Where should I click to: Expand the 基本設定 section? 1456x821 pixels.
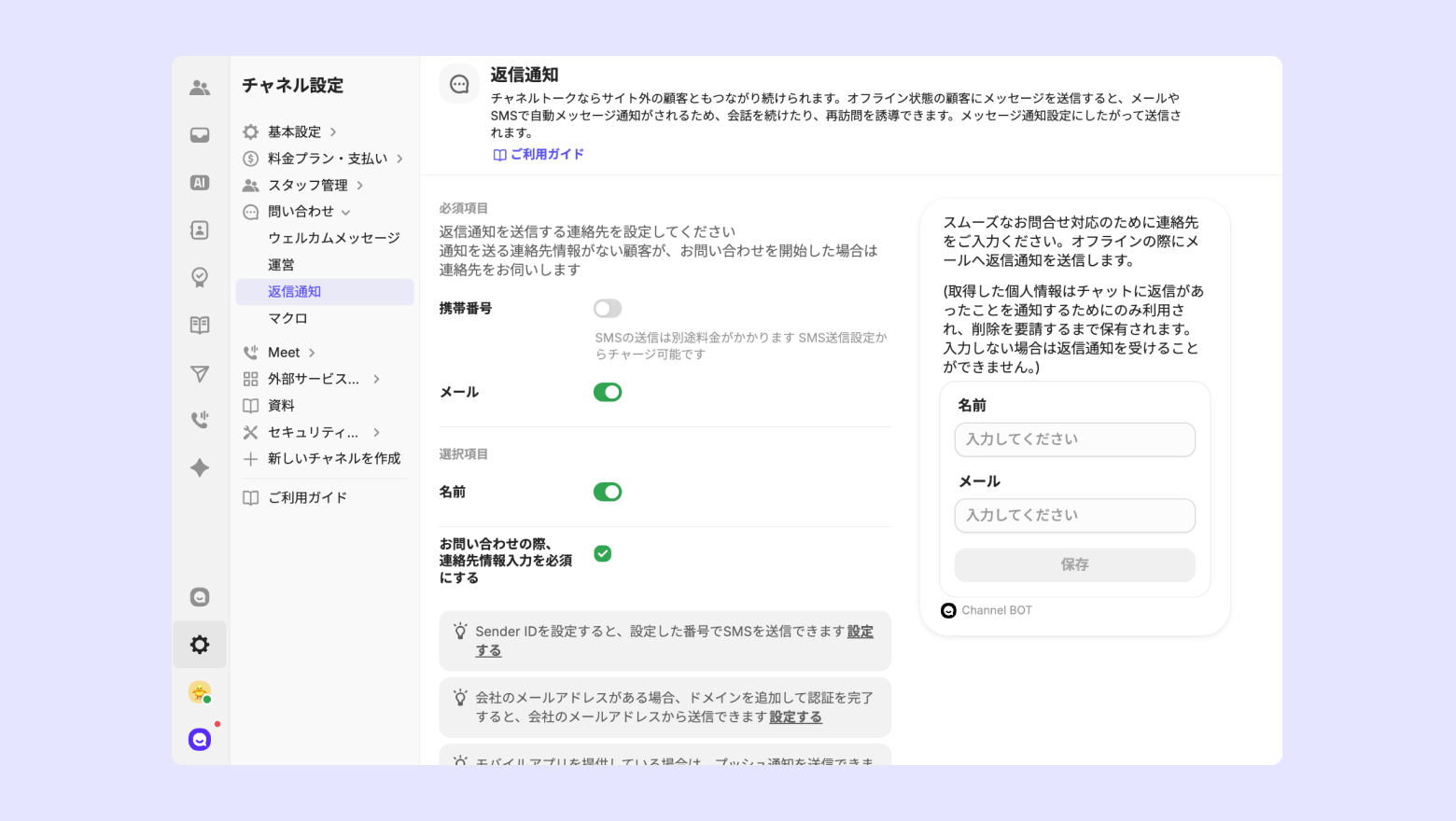tap(294, 132)
